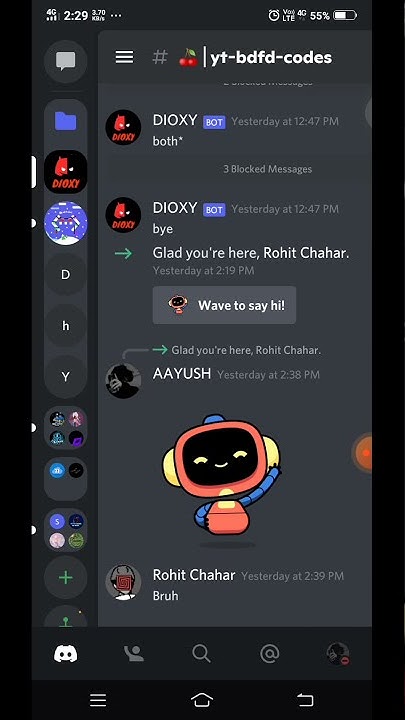Open the hamburger menu beside channel name

(x=124, y=57)
